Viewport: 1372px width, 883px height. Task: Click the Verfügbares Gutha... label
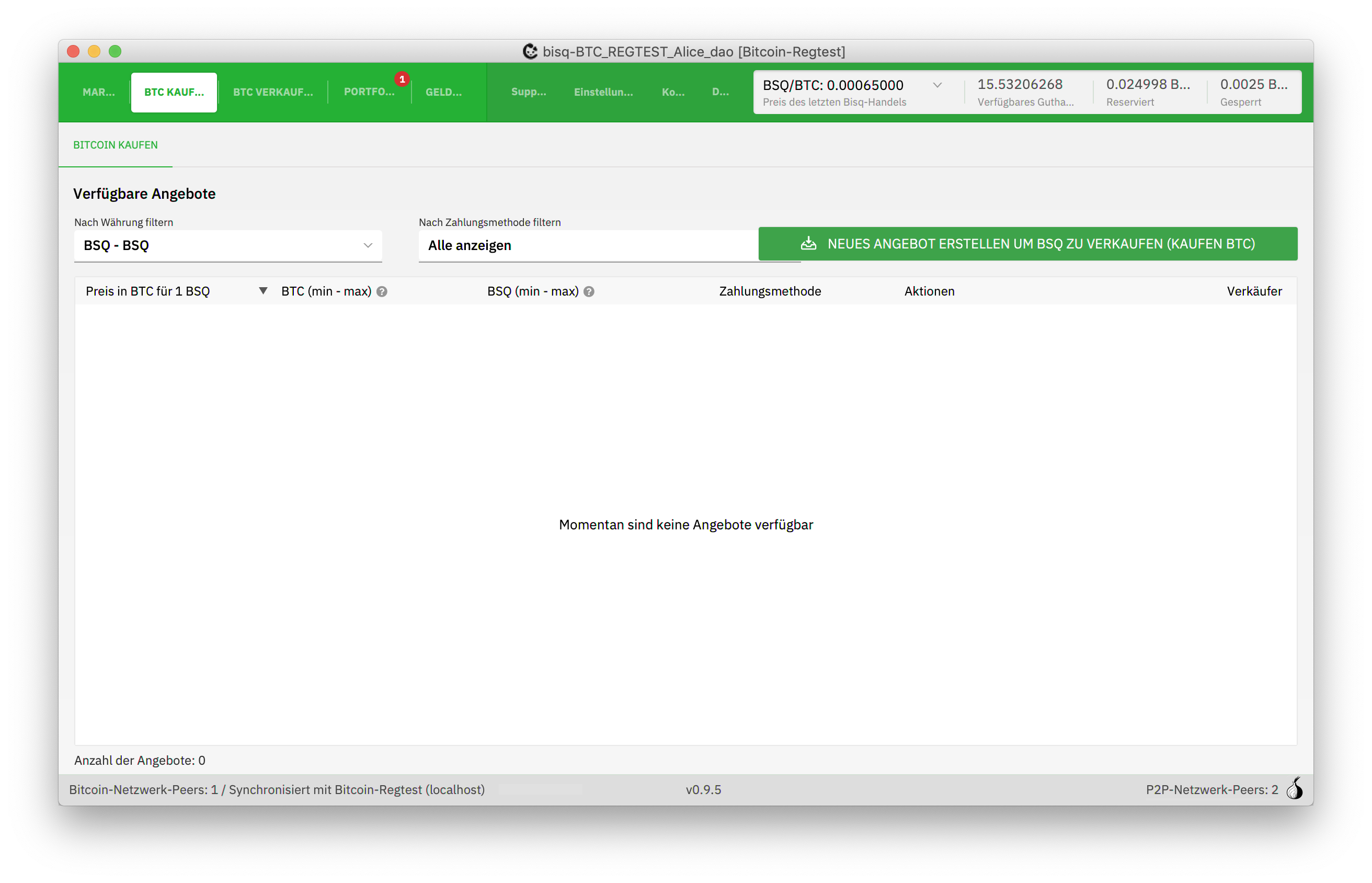(x=1025, y=102)
